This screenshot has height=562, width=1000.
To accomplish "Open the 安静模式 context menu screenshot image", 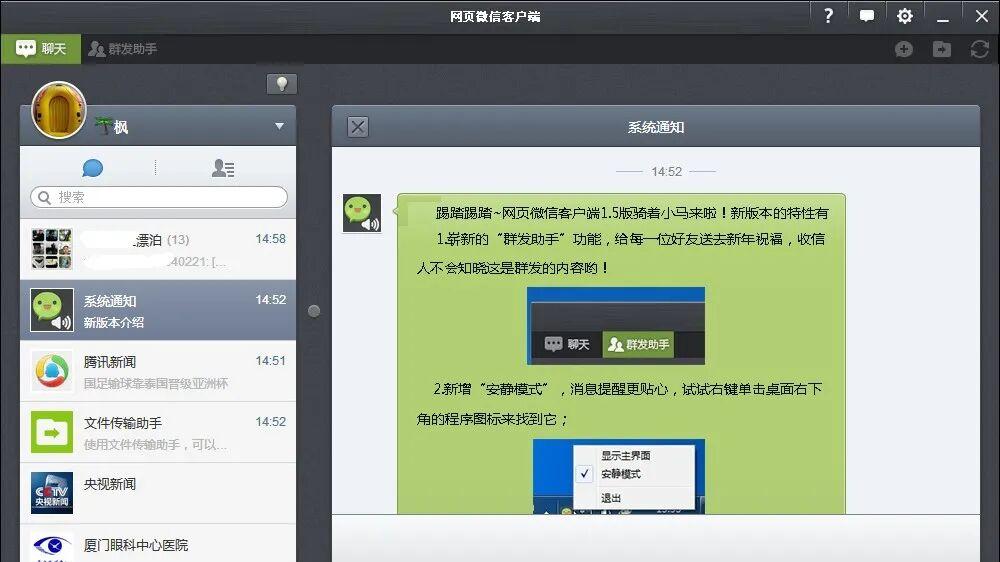I will point(619,476).
